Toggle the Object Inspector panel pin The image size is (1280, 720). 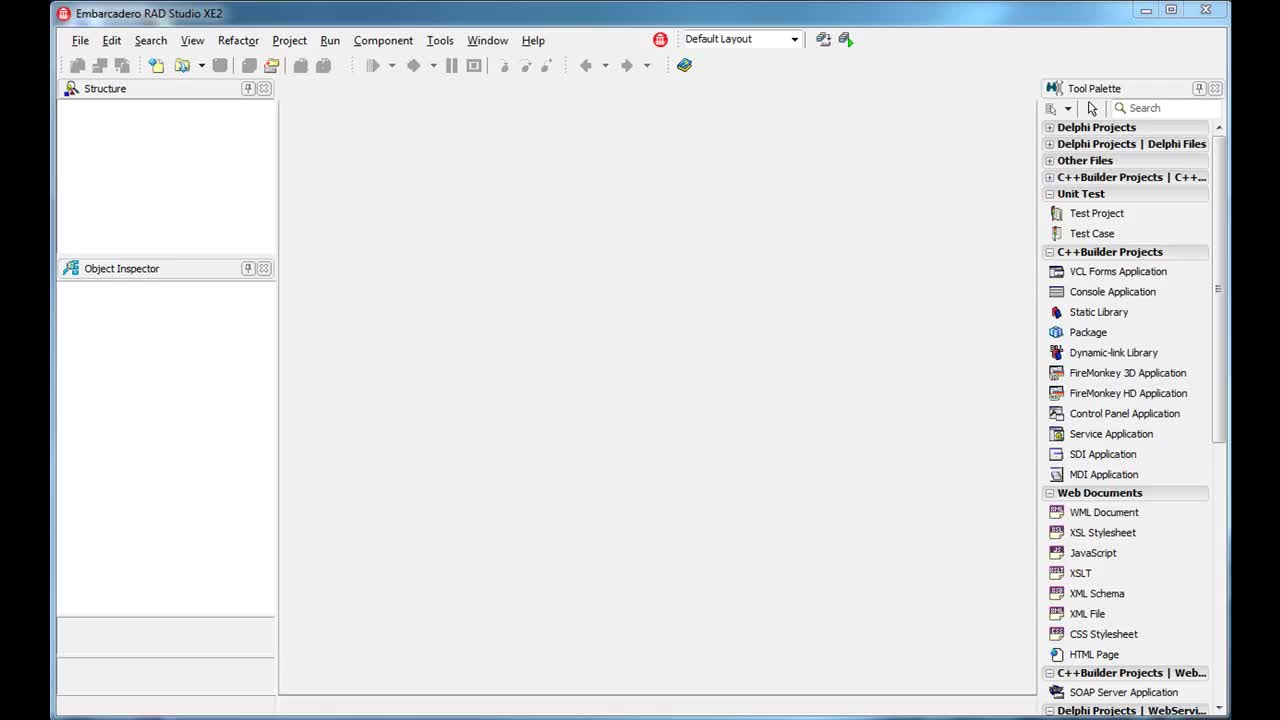pyautogui.click(x=248, y=268)
